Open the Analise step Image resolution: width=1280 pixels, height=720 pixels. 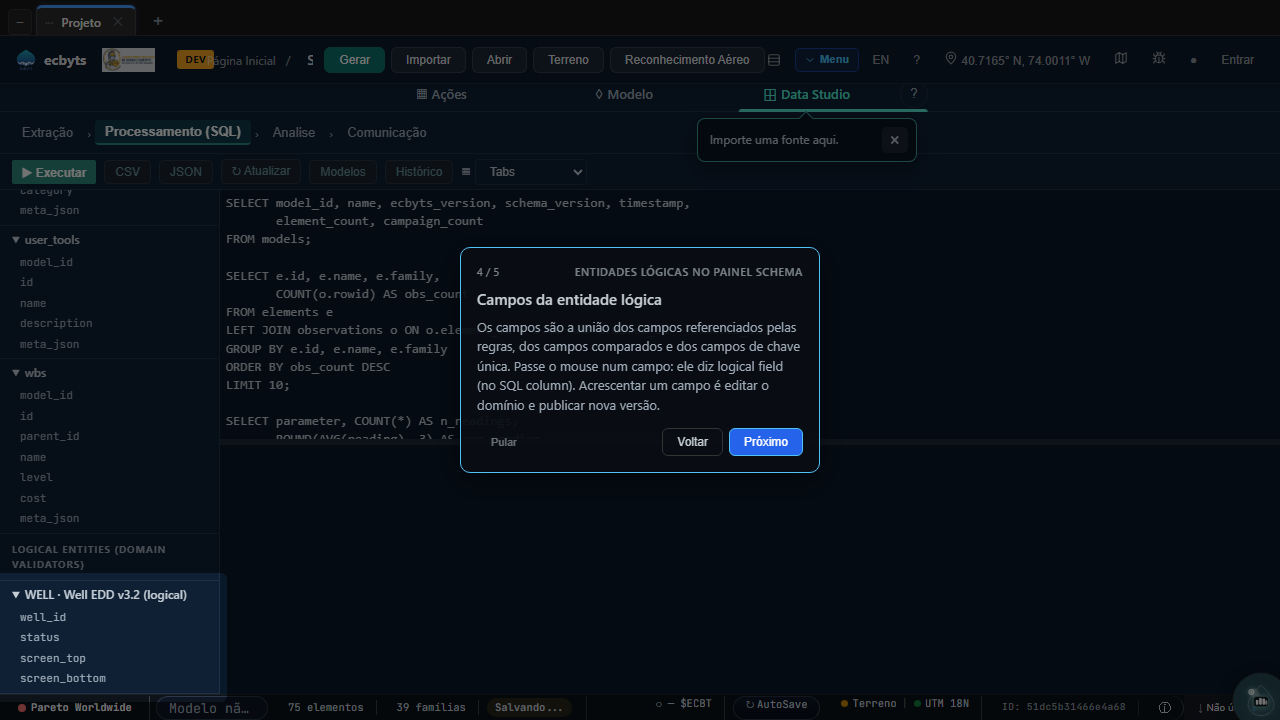(x=294, y=133)
